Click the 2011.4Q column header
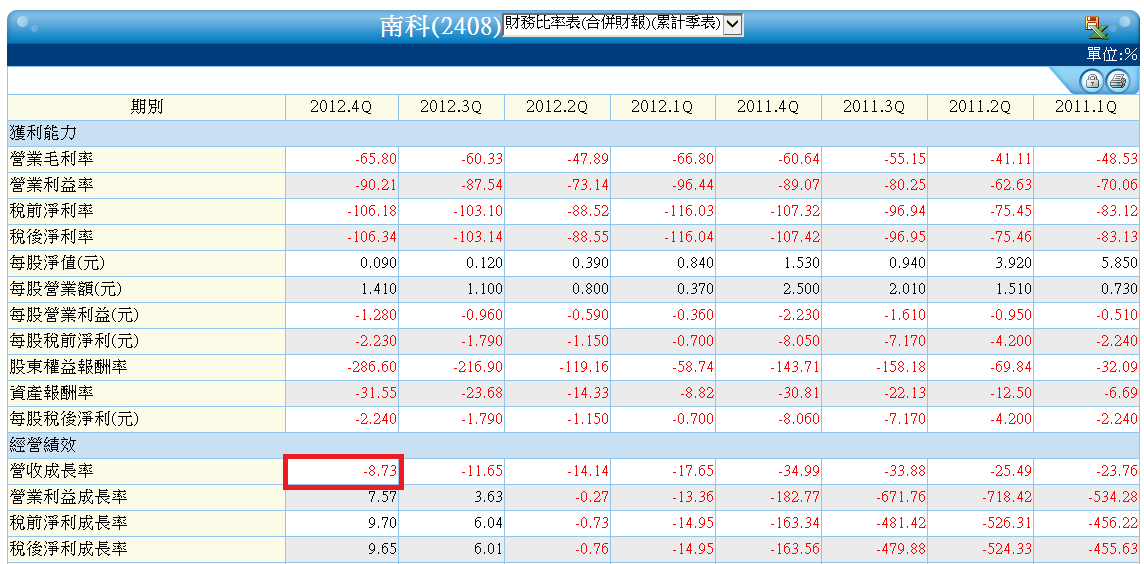Screen dimensions: 1144x564 [768, 107]
